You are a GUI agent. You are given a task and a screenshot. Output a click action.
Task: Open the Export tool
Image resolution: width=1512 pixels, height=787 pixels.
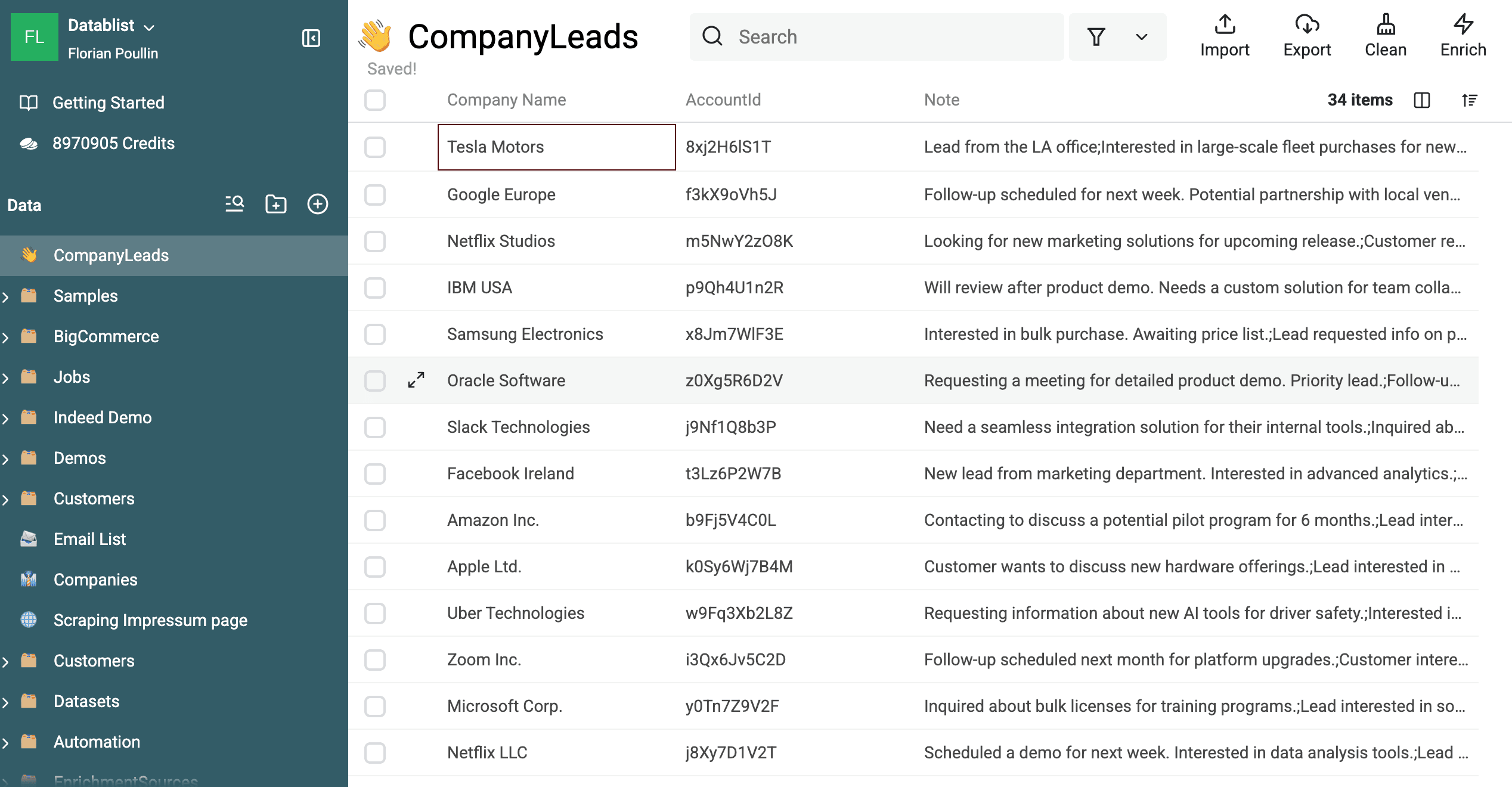pyautogui.click(x=1307, y=36)
